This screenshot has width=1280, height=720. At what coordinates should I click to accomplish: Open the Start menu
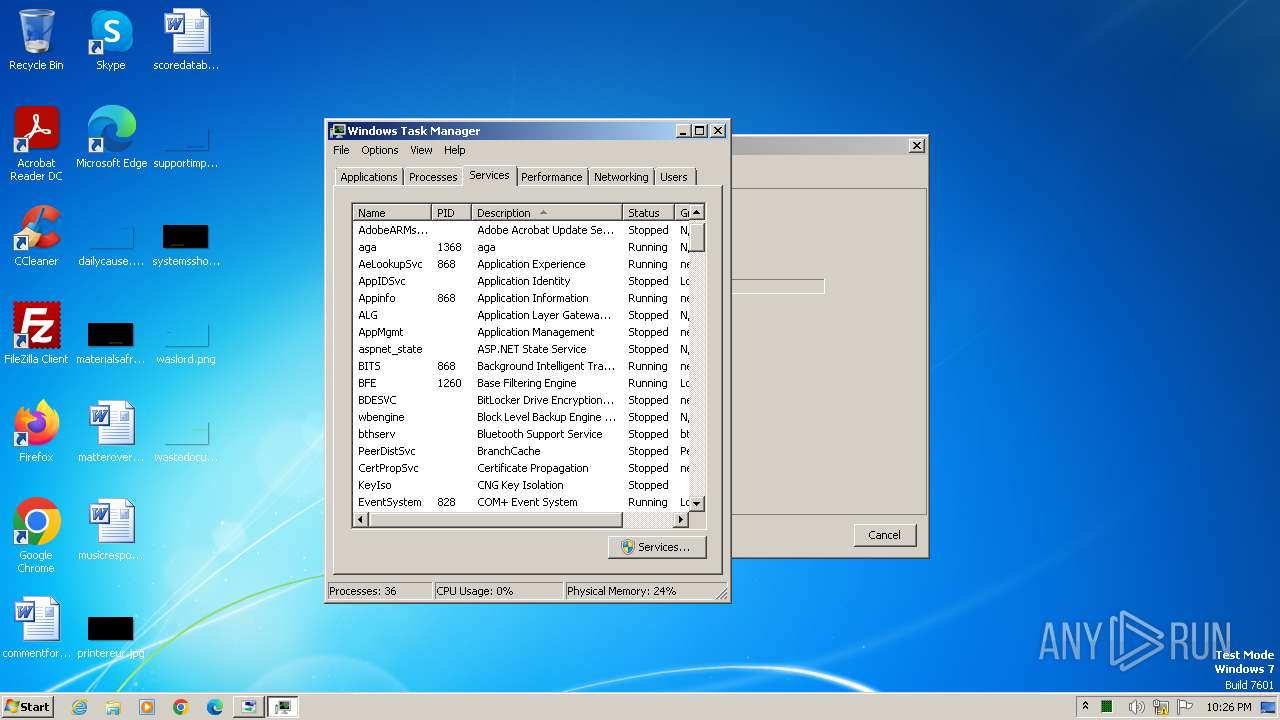click(x=28, y=707)
